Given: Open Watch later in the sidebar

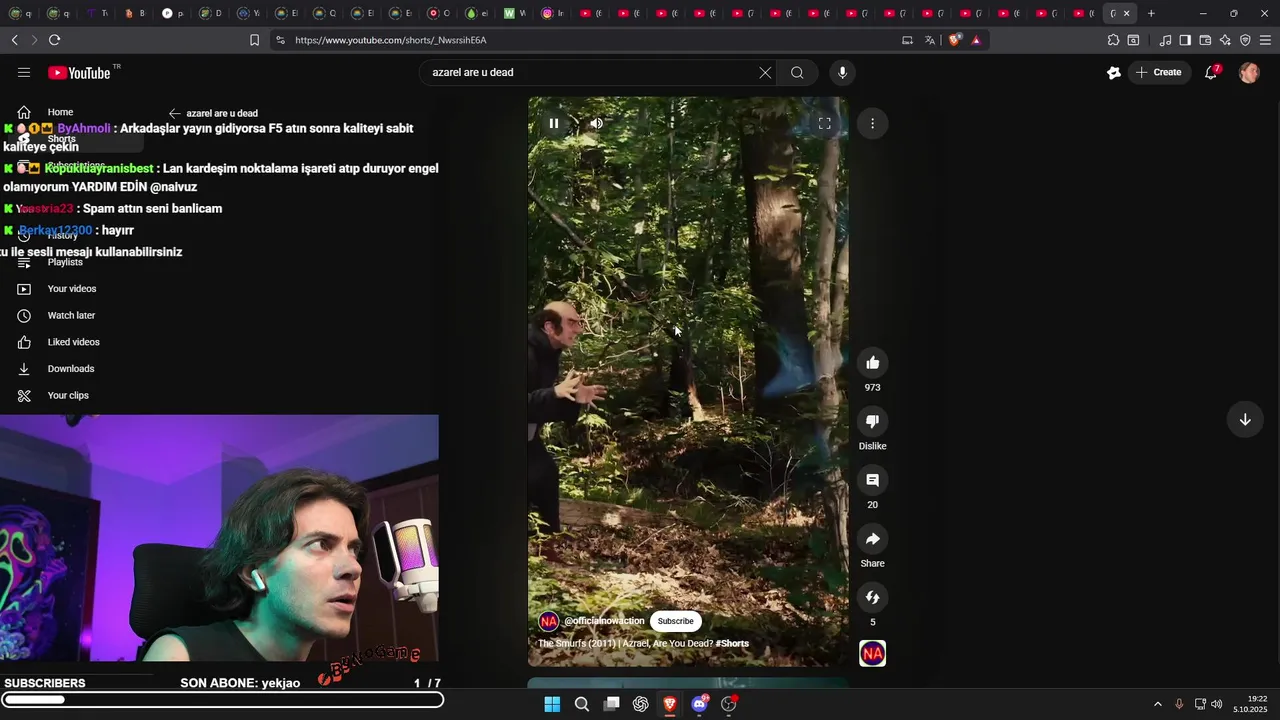Looking at the screenshot, I should [70, 315].
